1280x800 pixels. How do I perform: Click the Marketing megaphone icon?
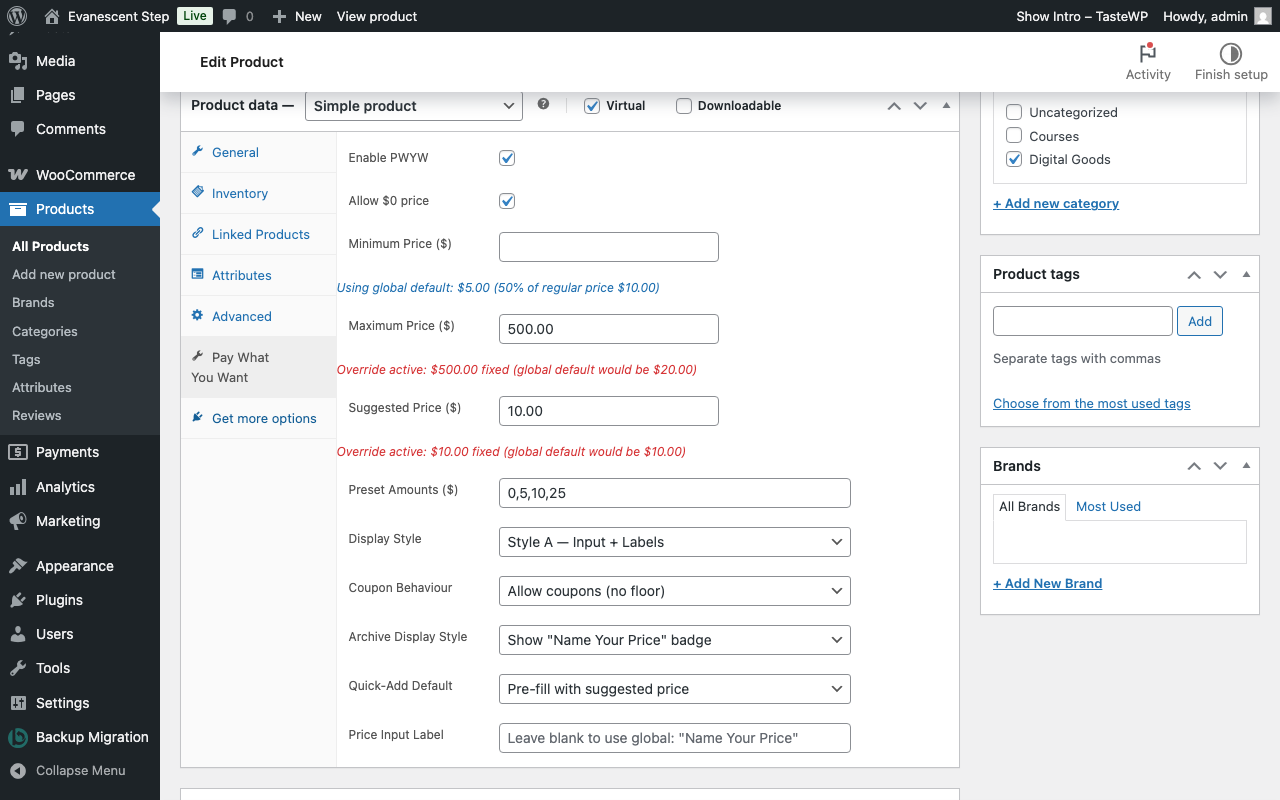coord(18,521)
